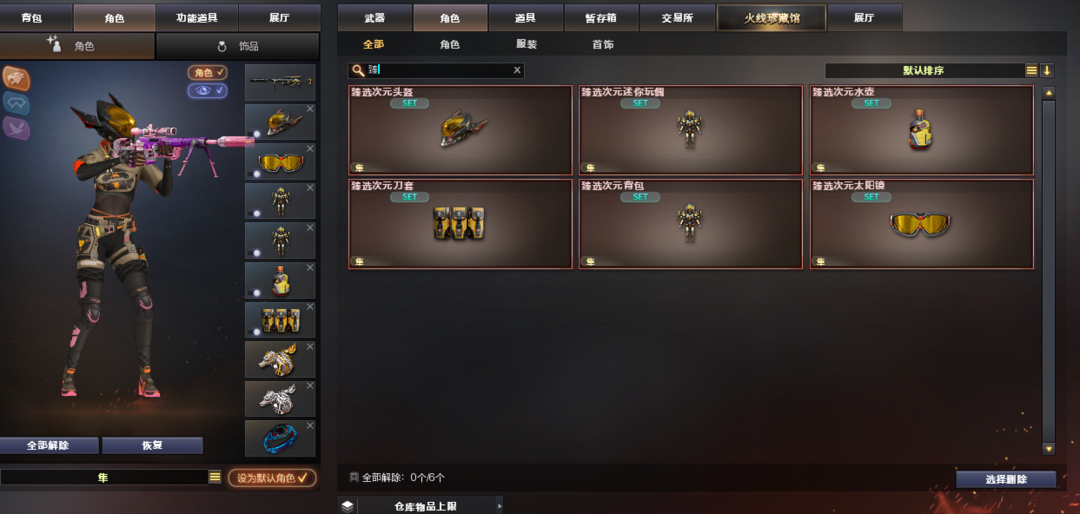Toggle the 角色 checkbox on preview
The width and height of the screenshot is (1080, 514).
(x=207, y=72)
